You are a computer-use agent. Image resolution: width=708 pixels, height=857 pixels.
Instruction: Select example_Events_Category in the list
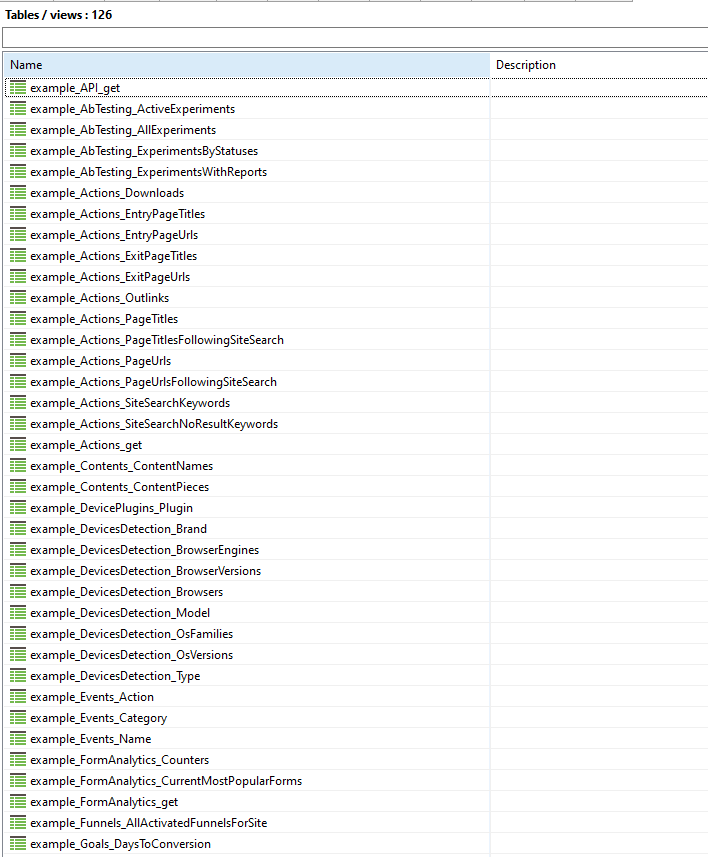coord(98,718)
